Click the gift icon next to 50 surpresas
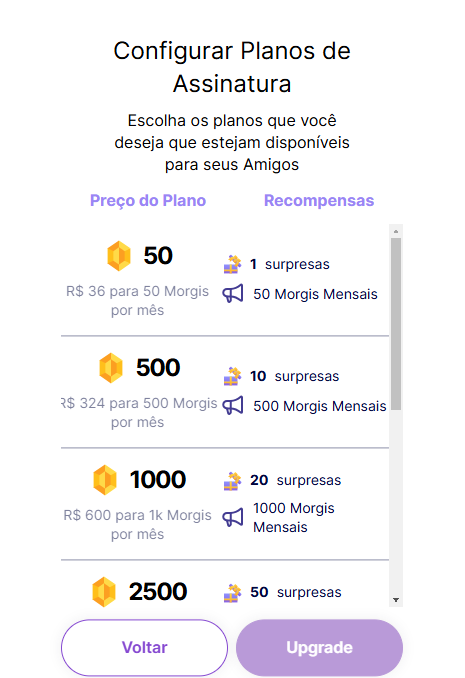Image resolution: width=465 pixels, height=678 pixels. 232,593
